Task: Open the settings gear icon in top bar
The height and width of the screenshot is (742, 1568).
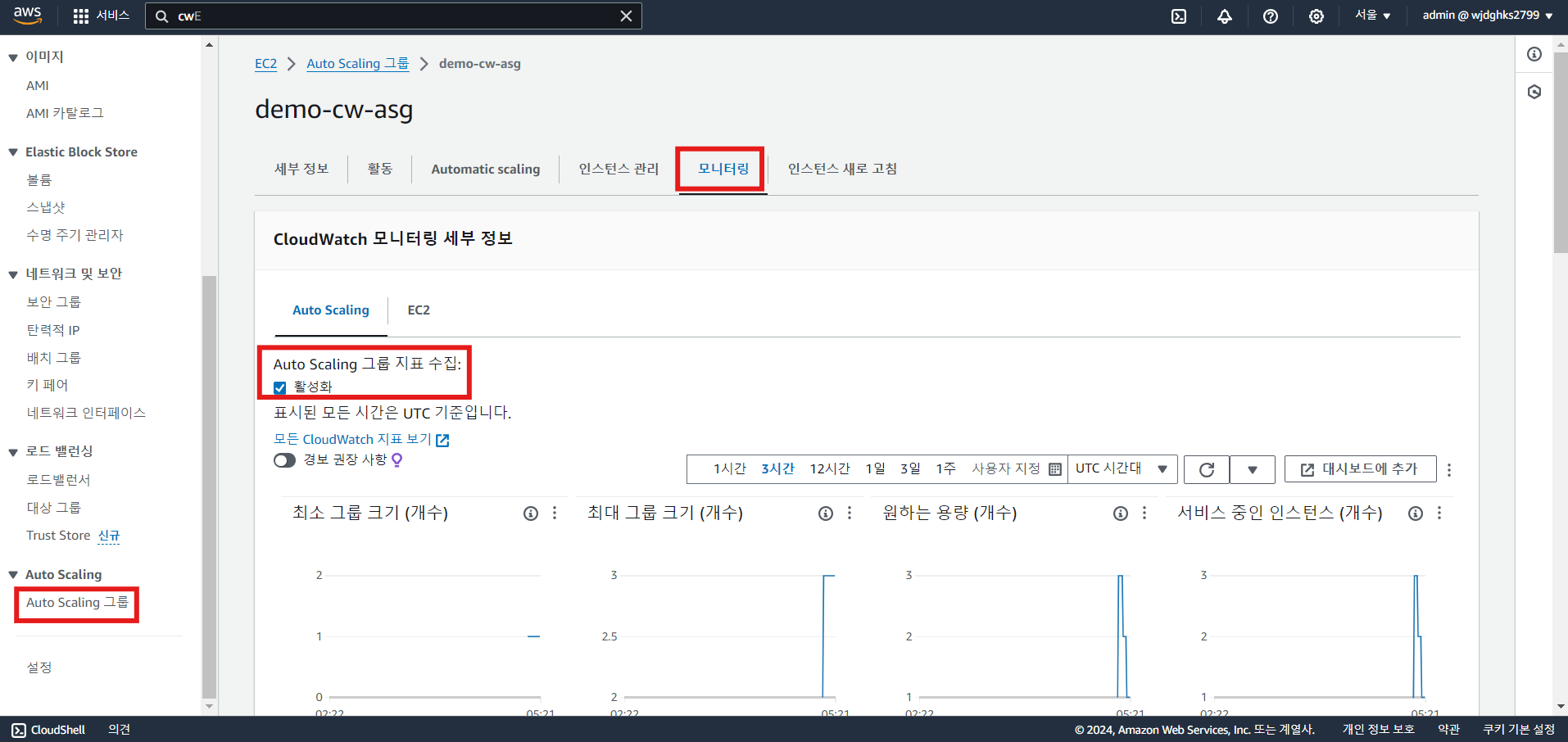Action: (x=1316, y=16)
